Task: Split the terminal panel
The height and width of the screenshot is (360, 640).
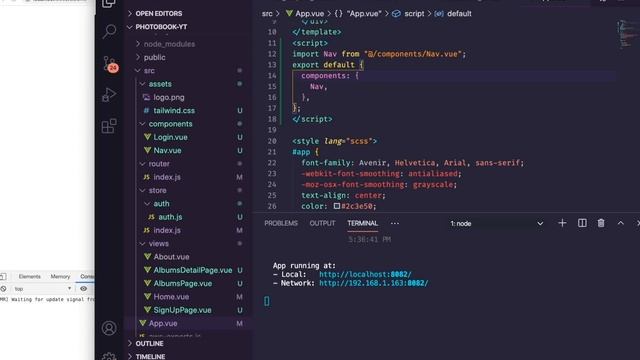Action: pos(582,223)
